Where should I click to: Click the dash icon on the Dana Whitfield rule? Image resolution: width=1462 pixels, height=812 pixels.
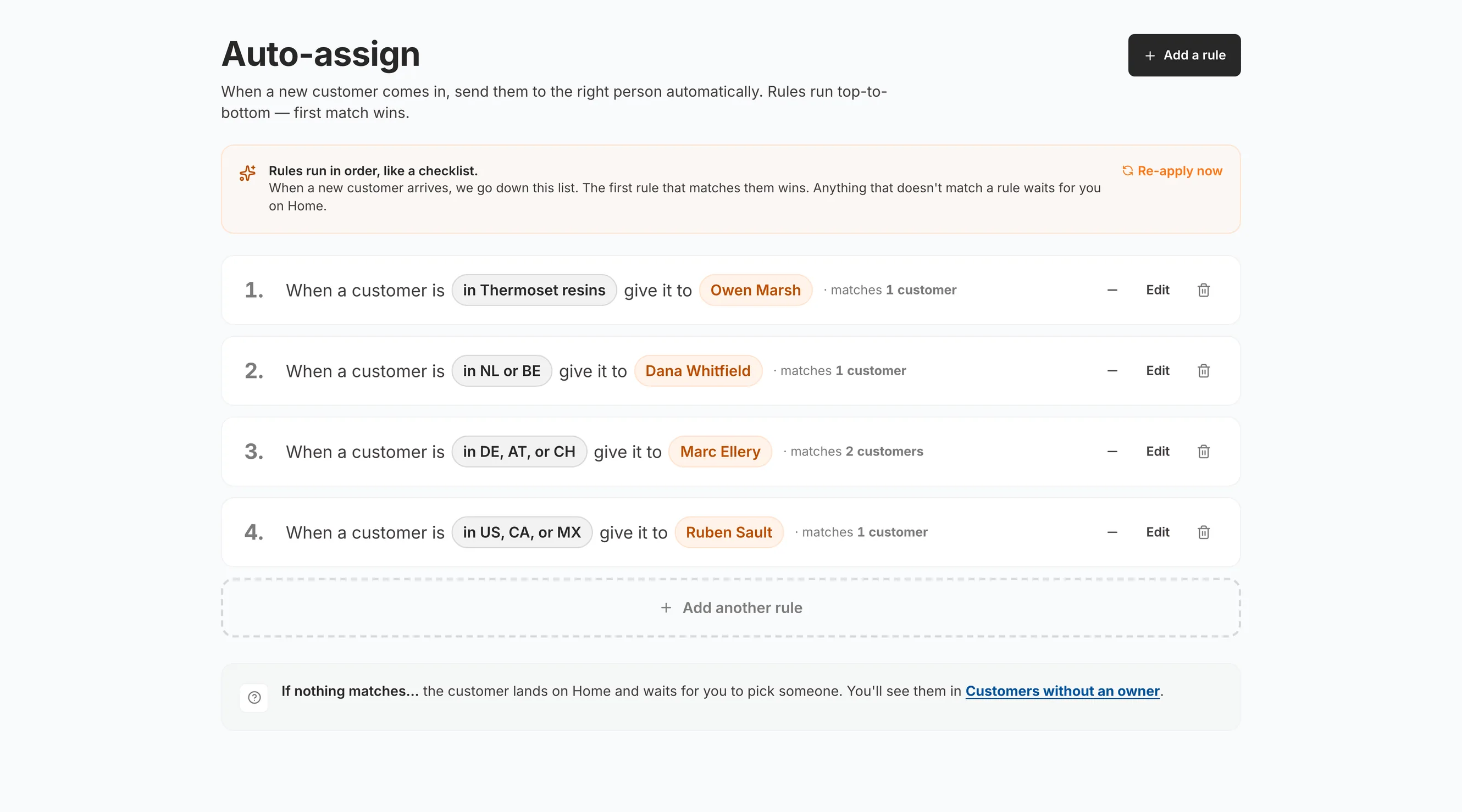1112,370
